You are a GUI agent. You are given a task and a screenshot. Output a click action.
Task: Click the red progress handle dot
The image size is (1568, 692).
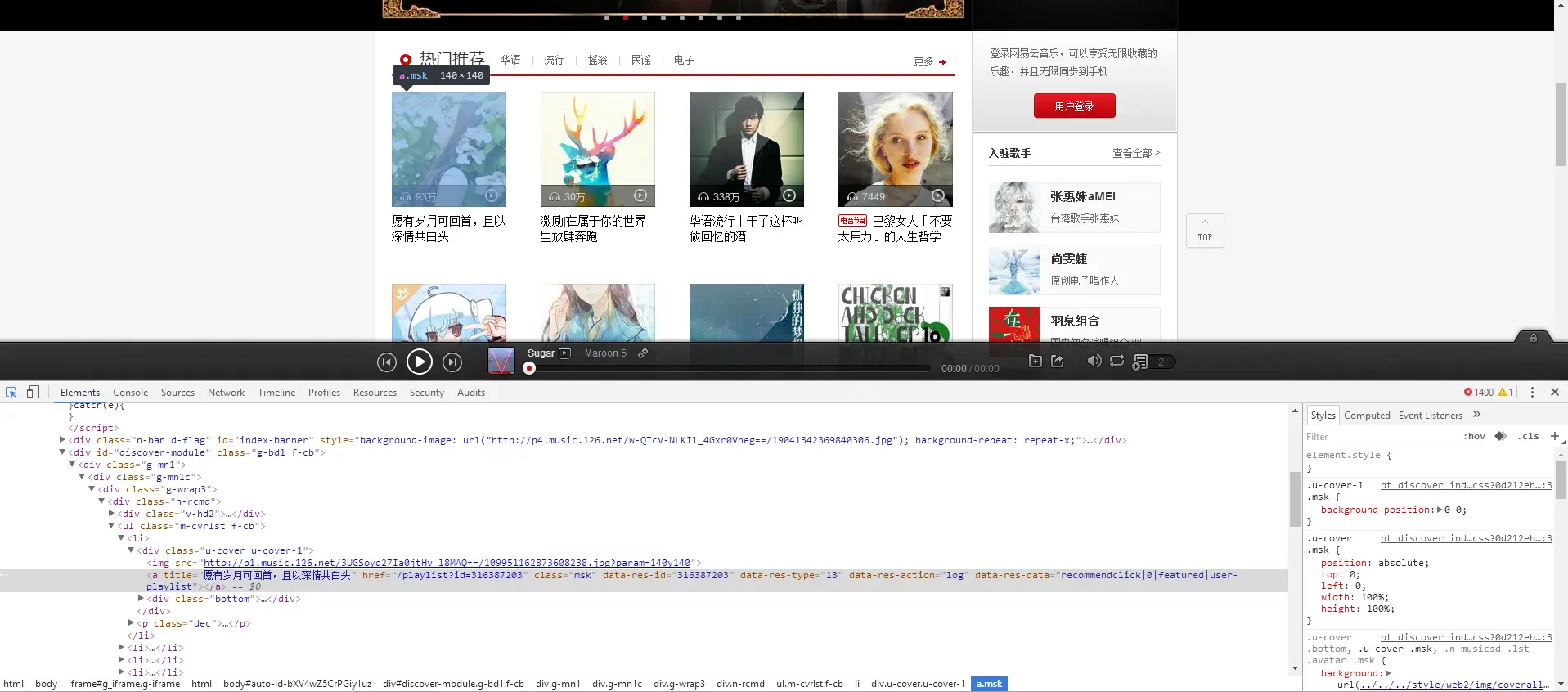(529, 369)
